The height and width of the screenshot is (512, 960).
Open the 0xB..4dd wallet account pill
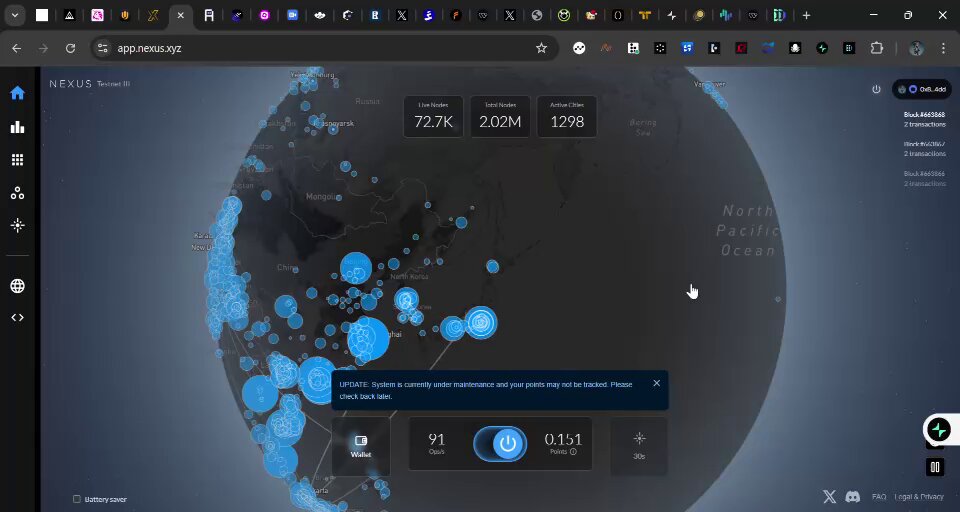922,89
